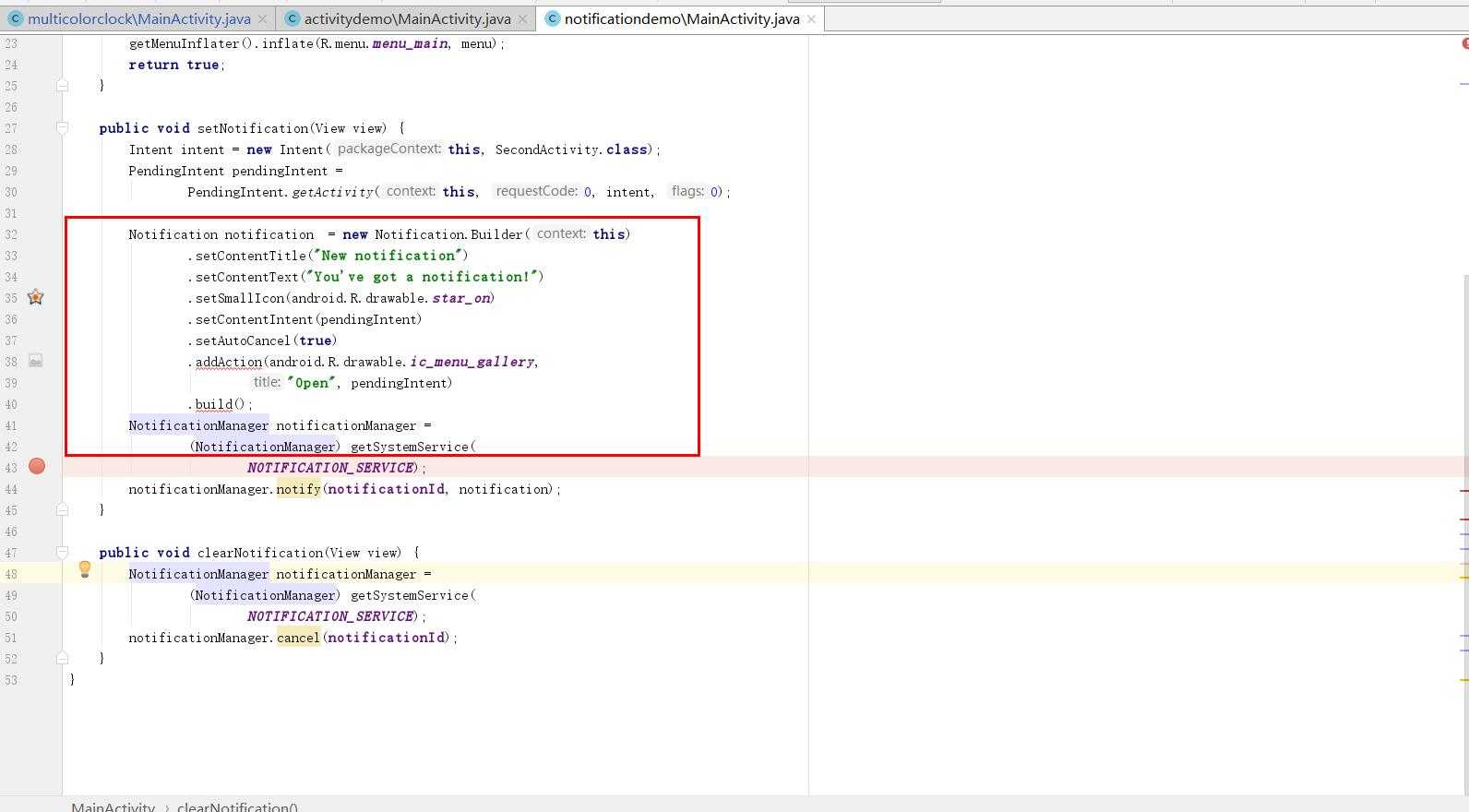
Task: Click line number 32 in the gutter
Action: [x=10, y=234]
